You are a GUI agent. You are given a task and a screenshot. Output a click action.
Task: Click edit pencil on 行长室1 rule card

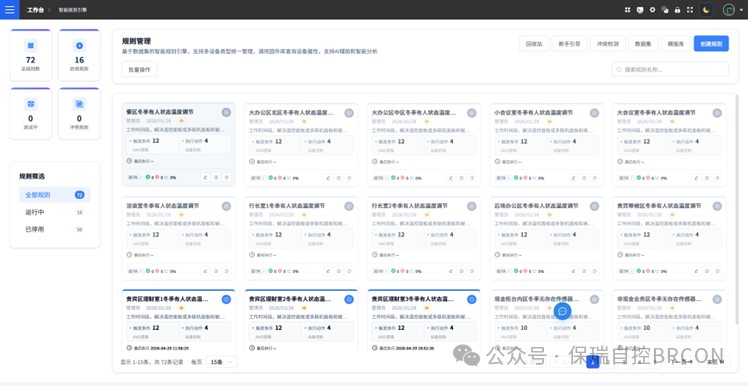point(328,271)
